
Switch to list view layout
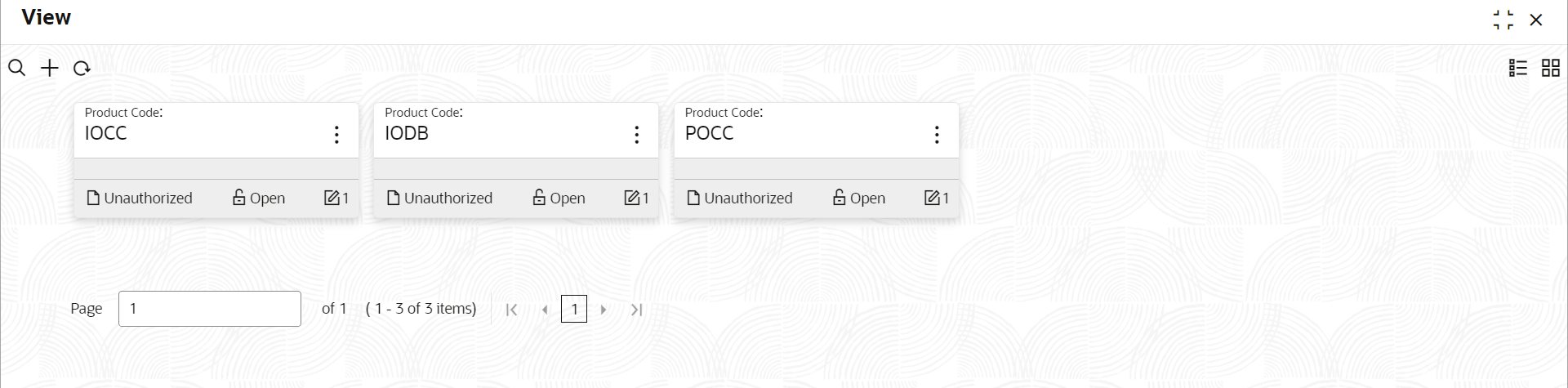pyautogui.click(x=1518, y=68)
